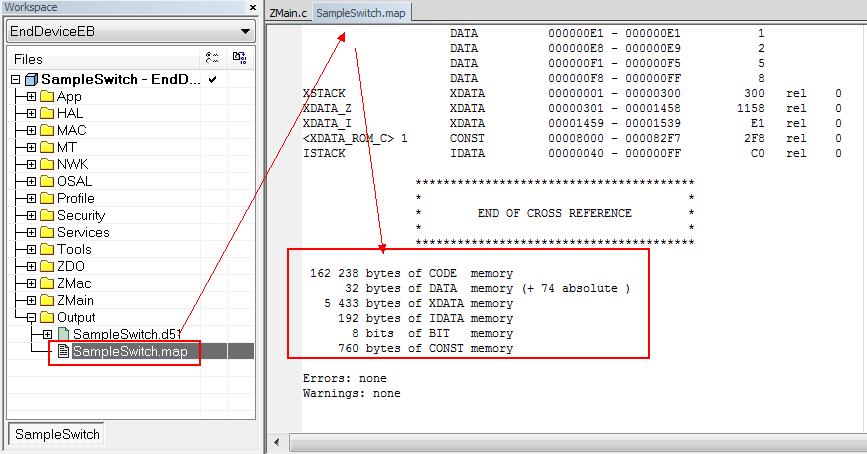Click the App folder icon

pyautogui.click(x=47, y=96)
